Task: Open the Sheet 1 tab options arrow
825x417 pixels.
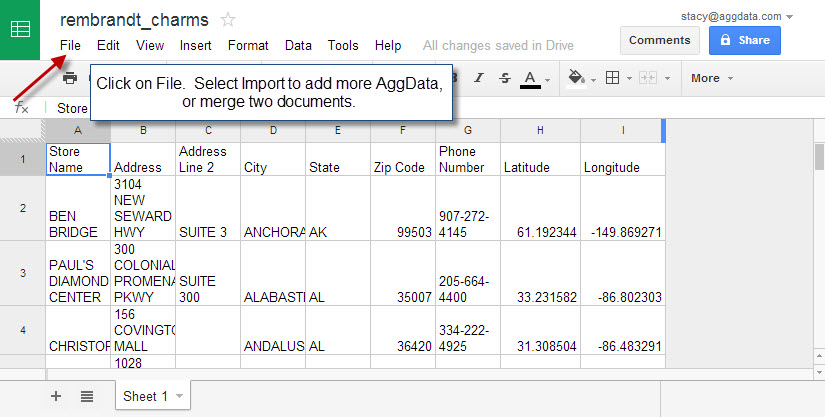Action: point(179,396)
